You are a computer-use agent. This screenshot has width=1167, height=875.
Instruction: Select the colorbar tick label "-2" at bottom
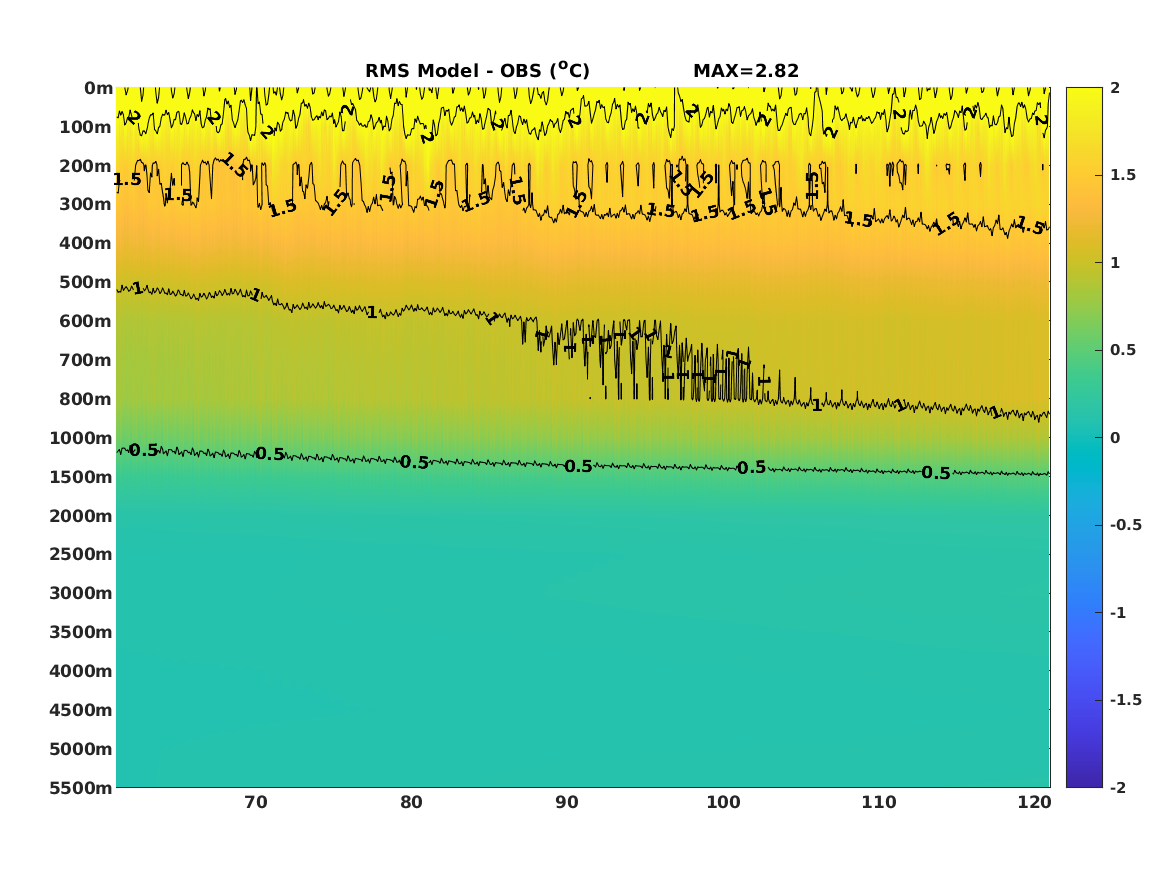[x=1118, y=788]
